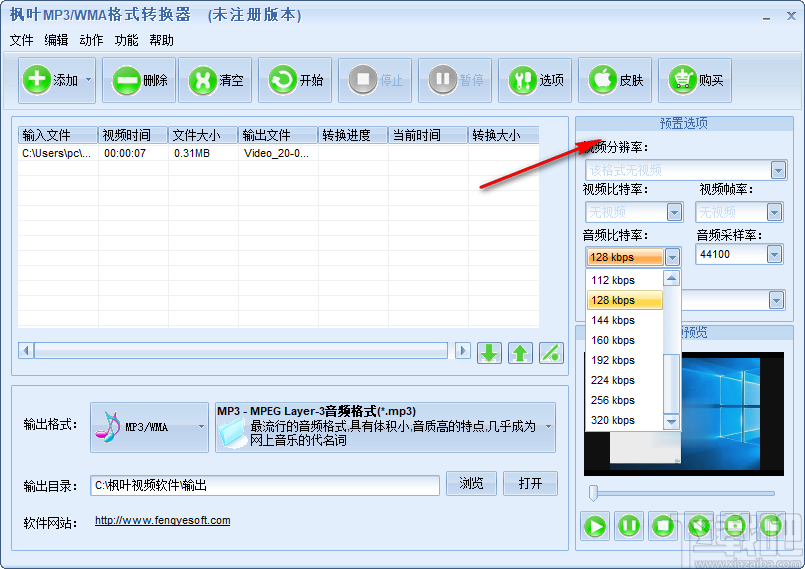
Task: Select 224 kbps in the bitrate list
Action: [625, 381]
